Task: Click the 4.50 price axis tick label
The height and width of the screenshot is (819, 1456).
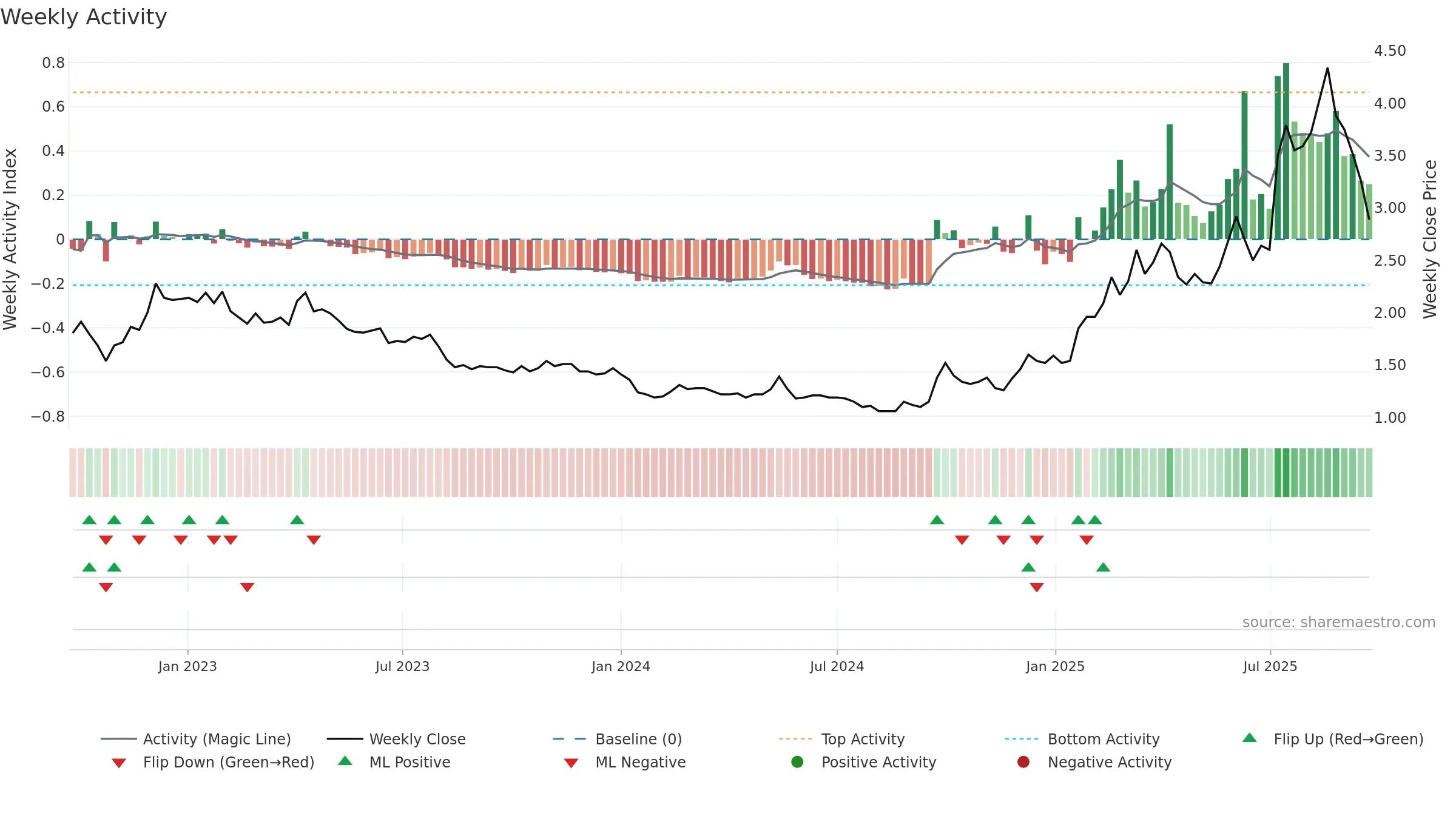Action: click(x=1390, y=50)
